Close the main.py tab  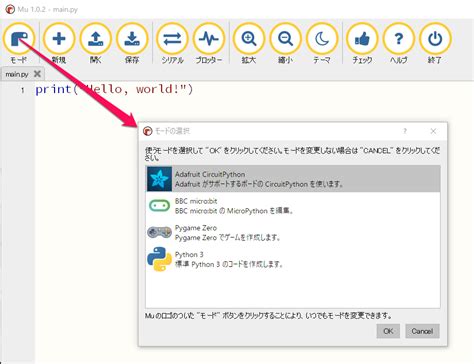pos(37,74)
